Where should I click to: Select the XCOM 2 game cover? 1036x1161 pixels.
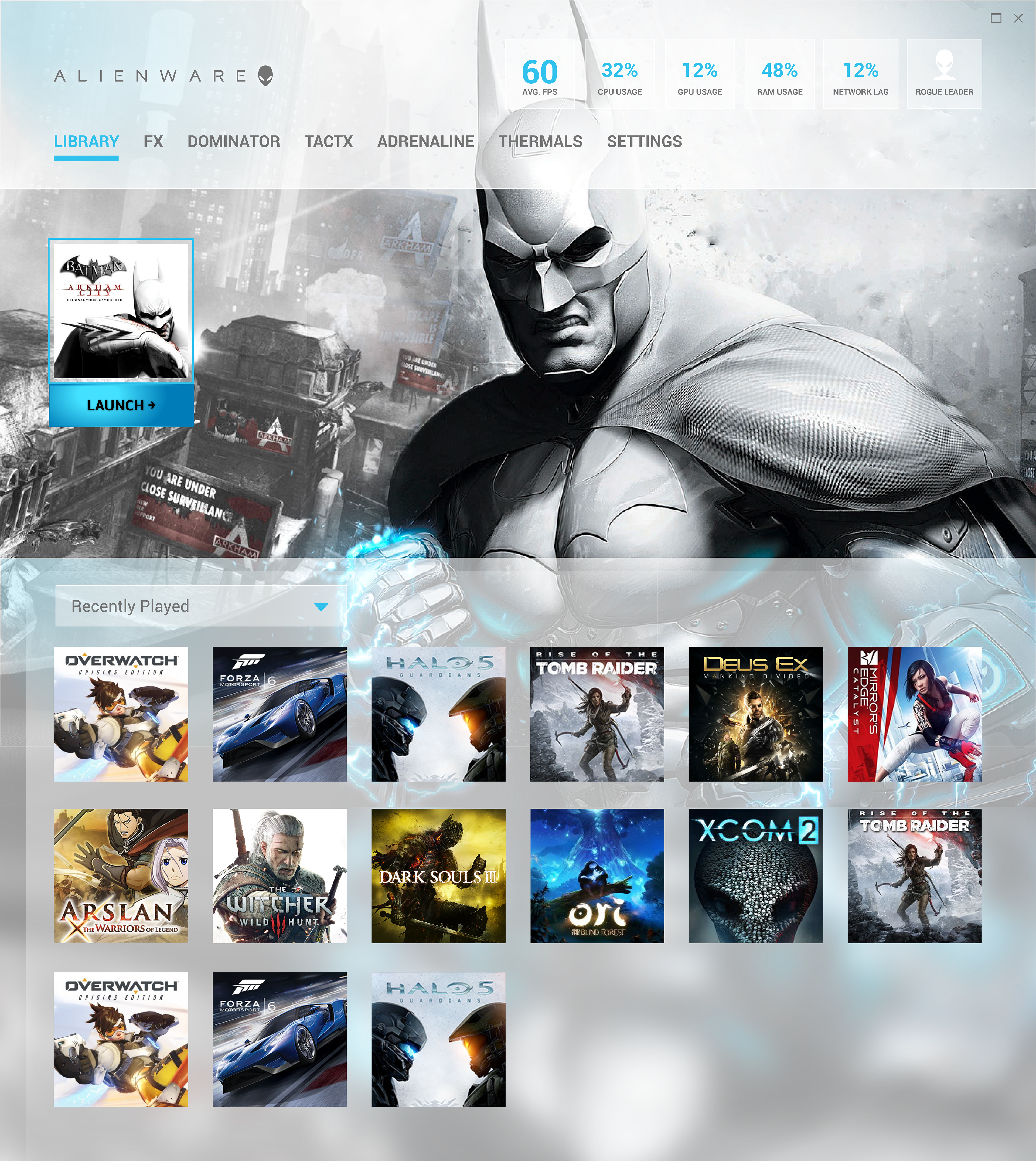coord(755,876)
